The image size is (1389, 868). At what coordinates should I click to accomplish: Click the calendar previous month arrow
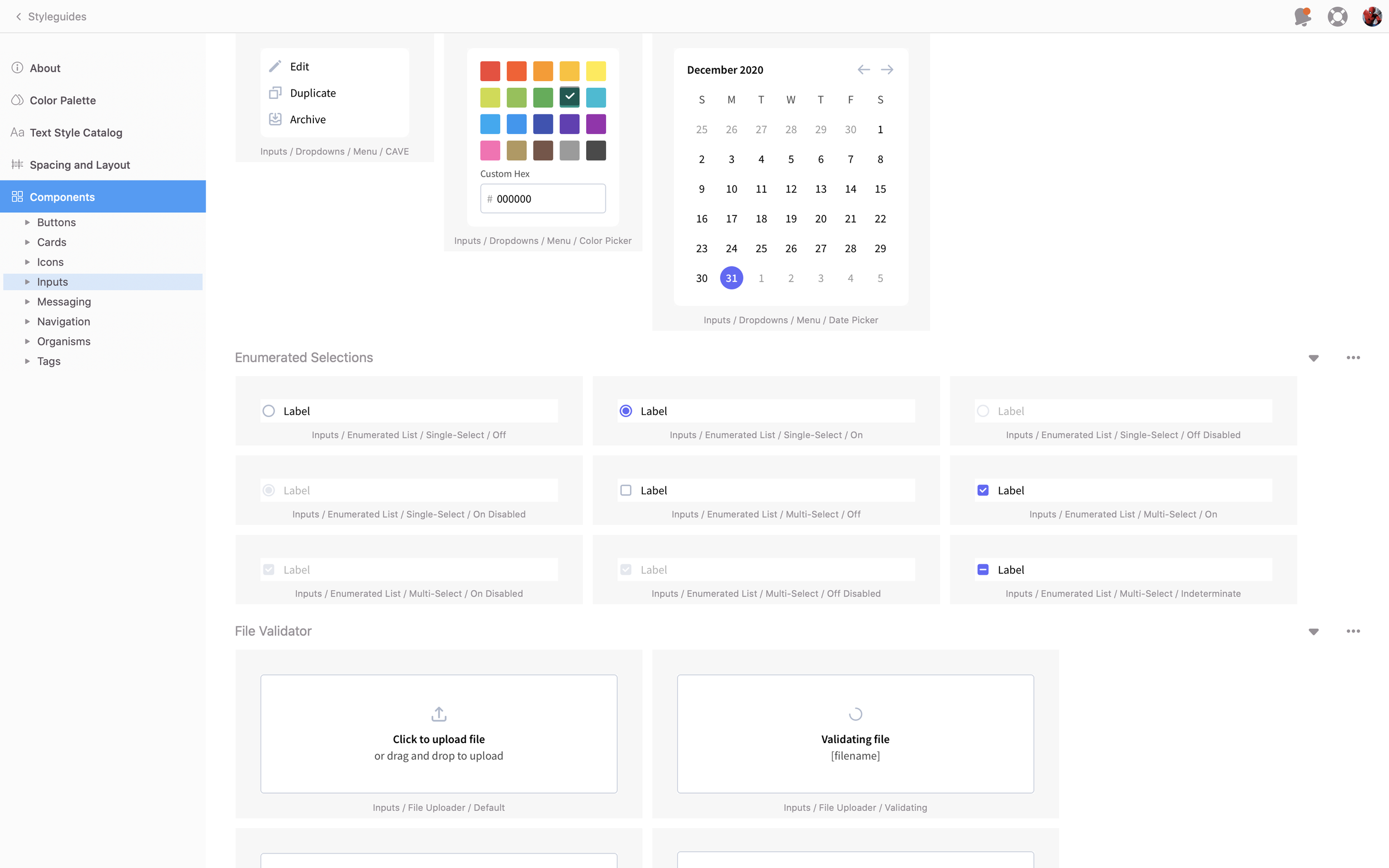tap(863, 69)
